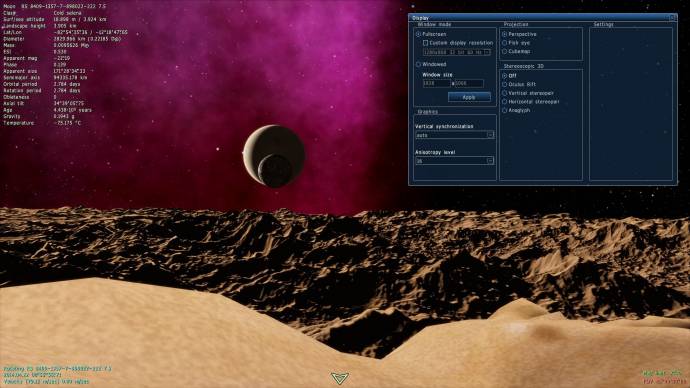Choose the Cubemap projection option
The height and width of the screenshot is (388, 690).
point(505,51)
